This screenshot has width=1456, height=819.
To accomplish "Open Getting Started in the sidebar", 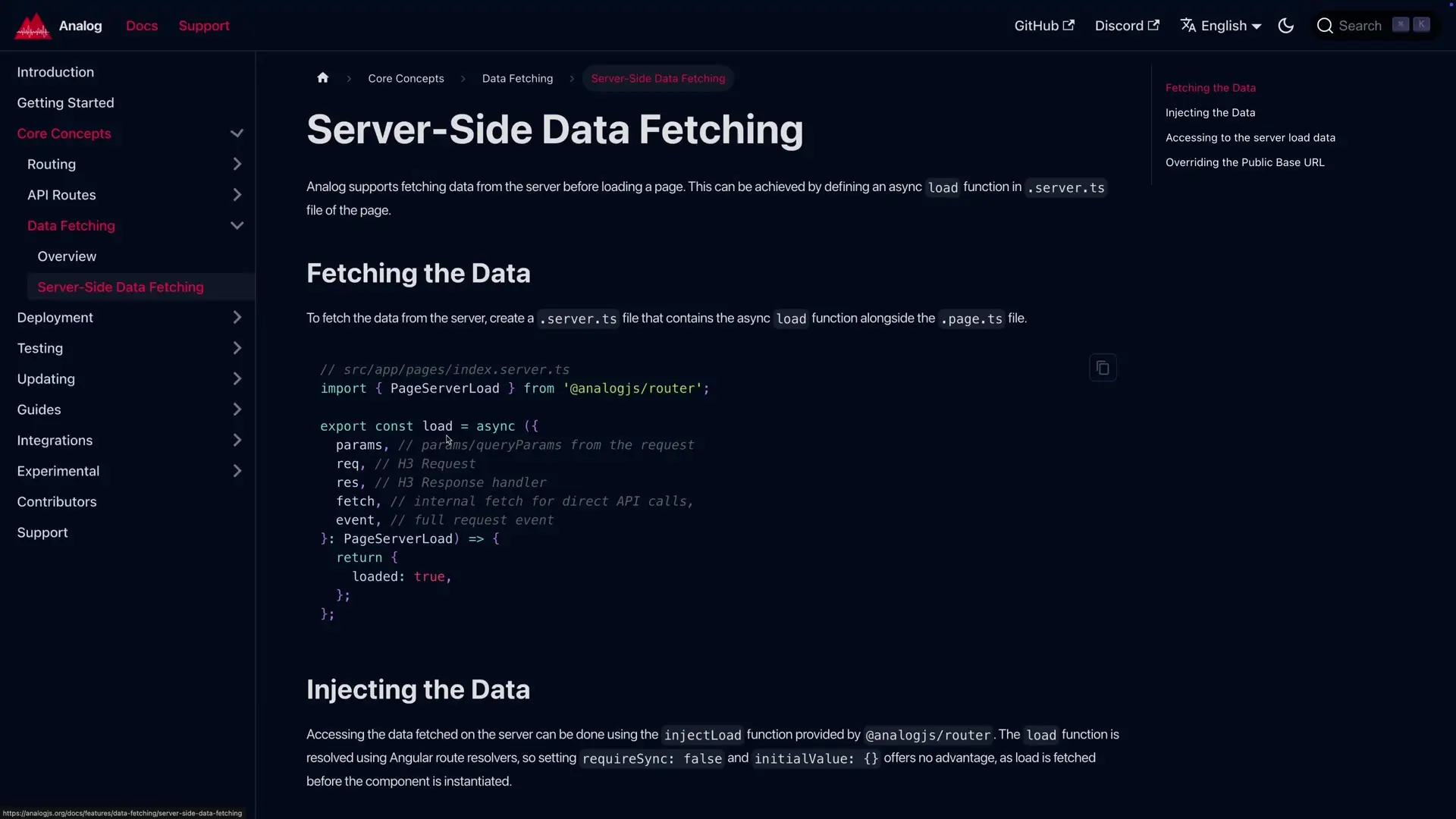I will point(65,102).
